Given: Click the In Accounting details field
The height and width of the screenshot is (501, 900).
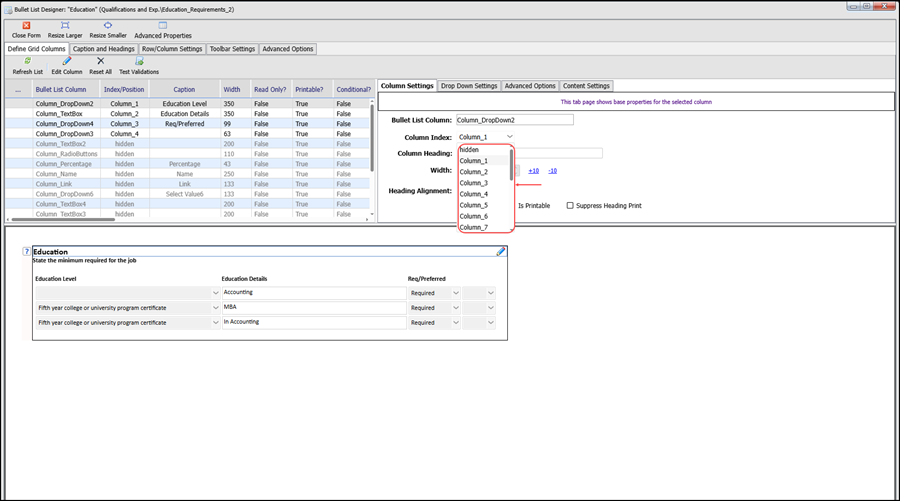Looking at the screenshot, I should (314, 323).
